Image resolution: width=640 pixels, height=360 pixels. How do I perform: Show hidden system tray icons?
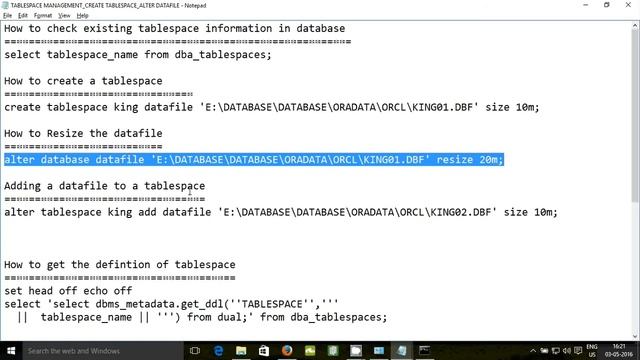533,351
